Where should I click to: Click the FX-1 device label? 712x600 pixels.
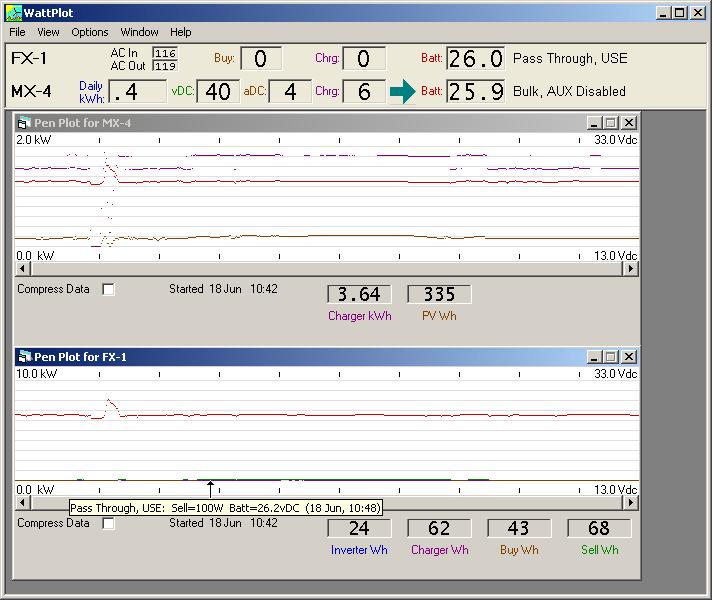29,58
